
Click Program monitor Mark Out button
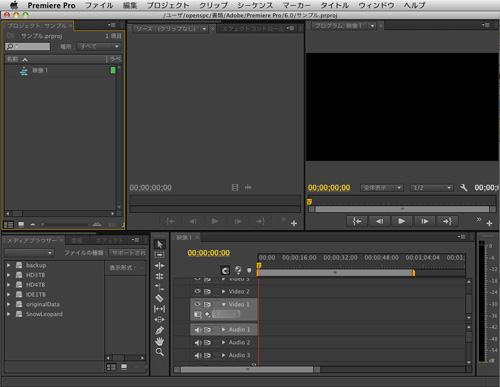(447, 221)
